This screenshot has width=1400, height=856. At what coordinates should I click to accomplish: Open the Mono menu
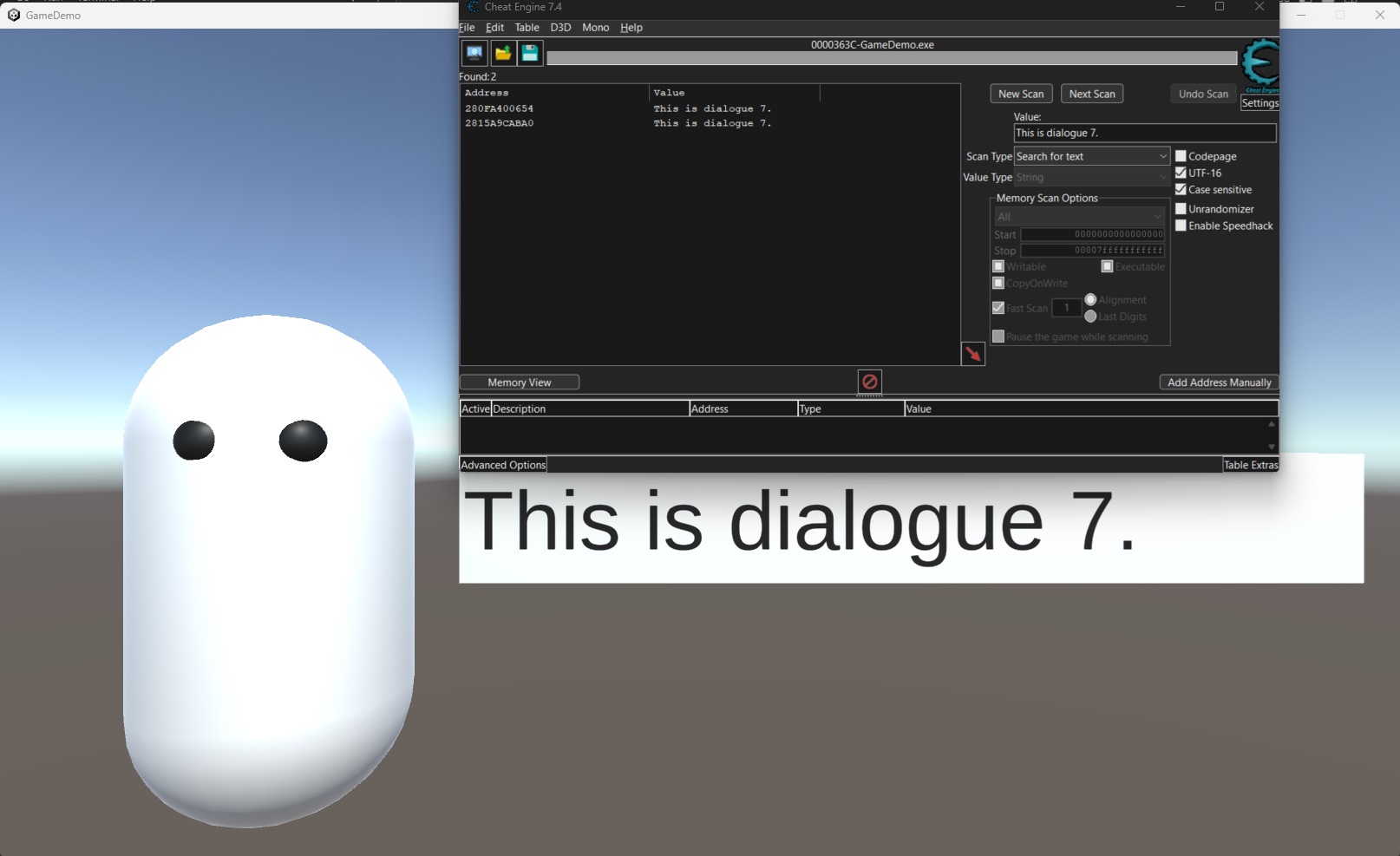tap(595, 28)
